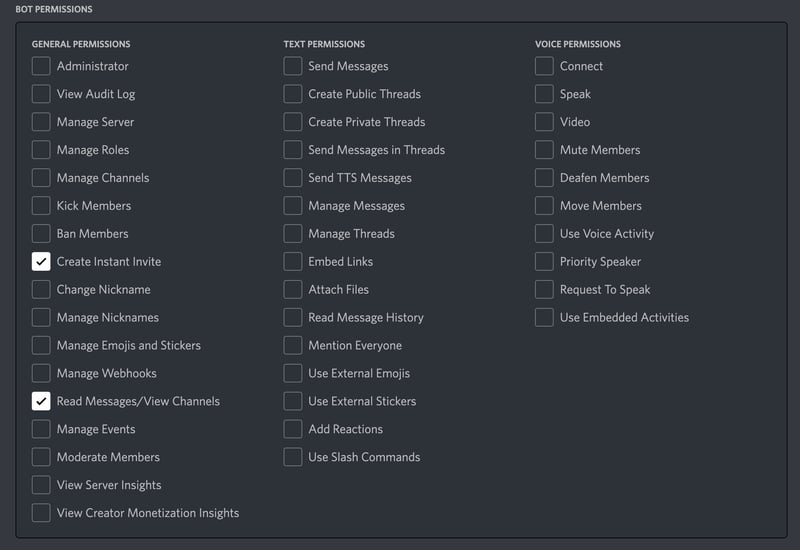The height and width of the screenshot is (550, 800).
Task: Tick the Manage Roles checkbox
Action: 41,150
